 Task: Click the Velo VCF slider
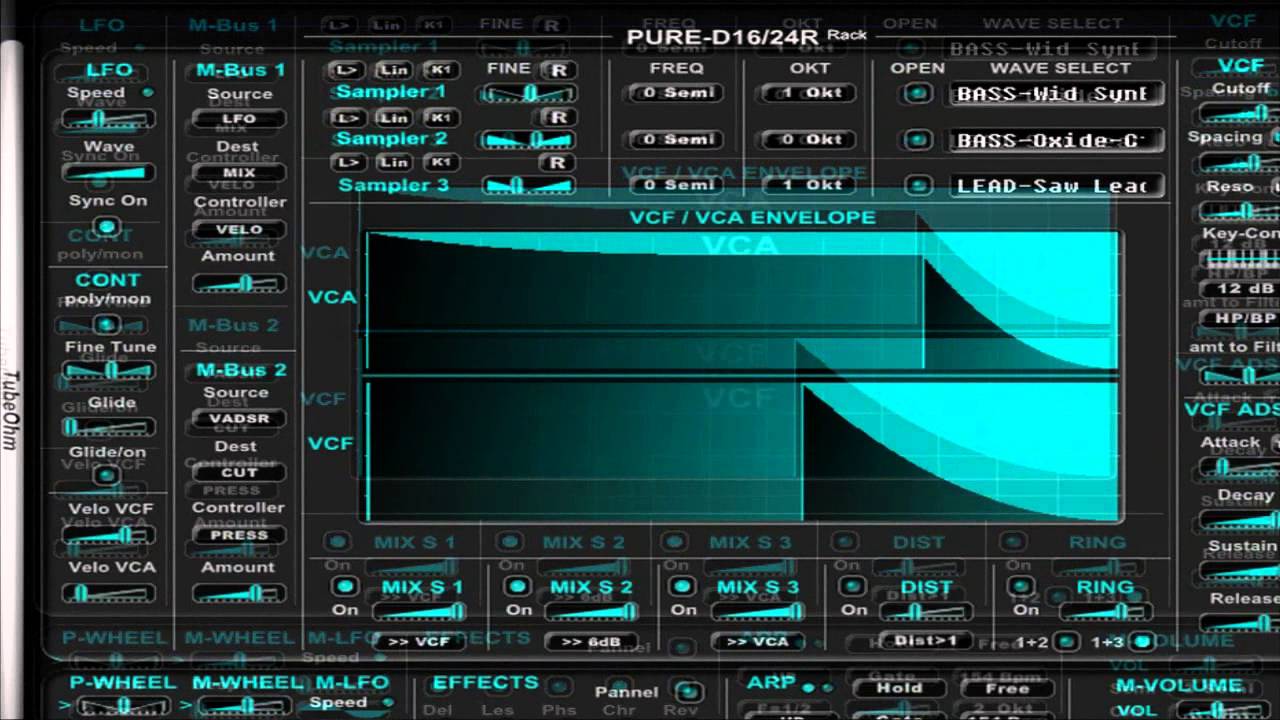coord(108,535)
